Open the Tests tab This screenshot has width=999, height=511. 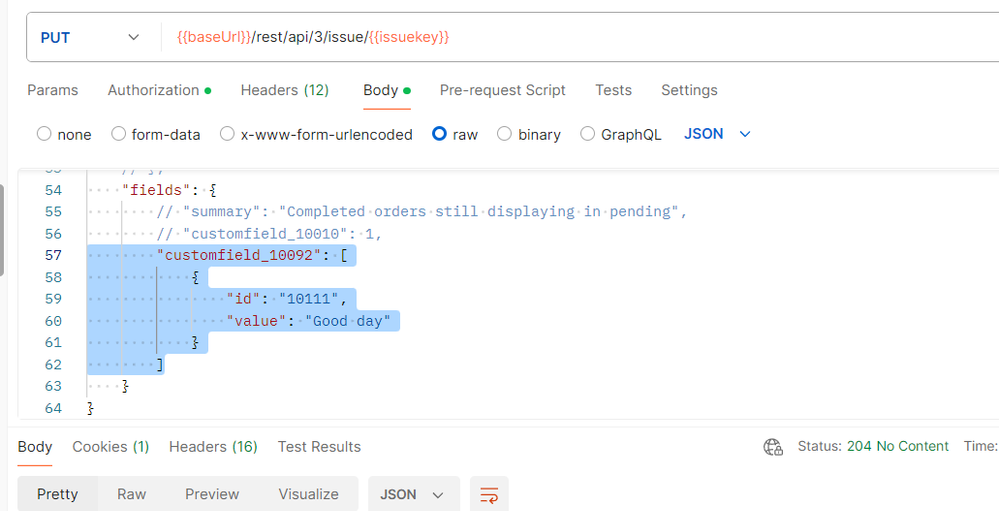(x=614, y=90)
